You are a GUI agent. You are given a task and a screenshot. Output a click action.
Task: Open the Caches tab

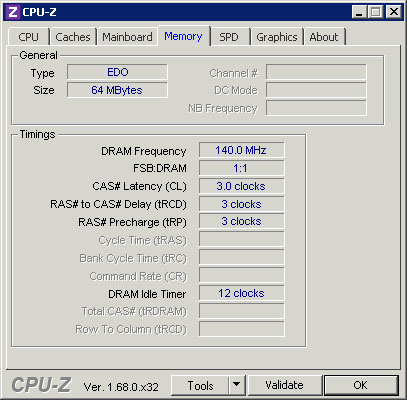click(73, 37)
